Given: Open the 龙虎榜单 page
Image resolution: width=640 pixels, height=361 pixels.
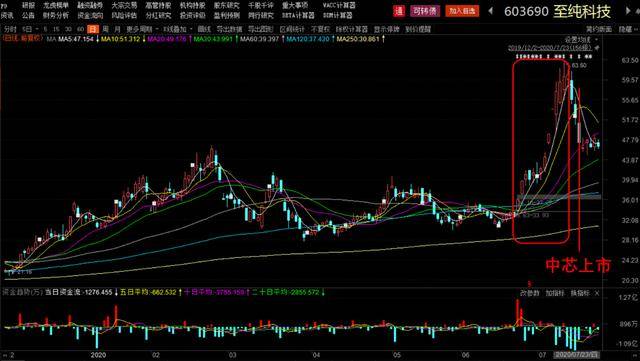Looking at the screenshot, I should [56, 6].
